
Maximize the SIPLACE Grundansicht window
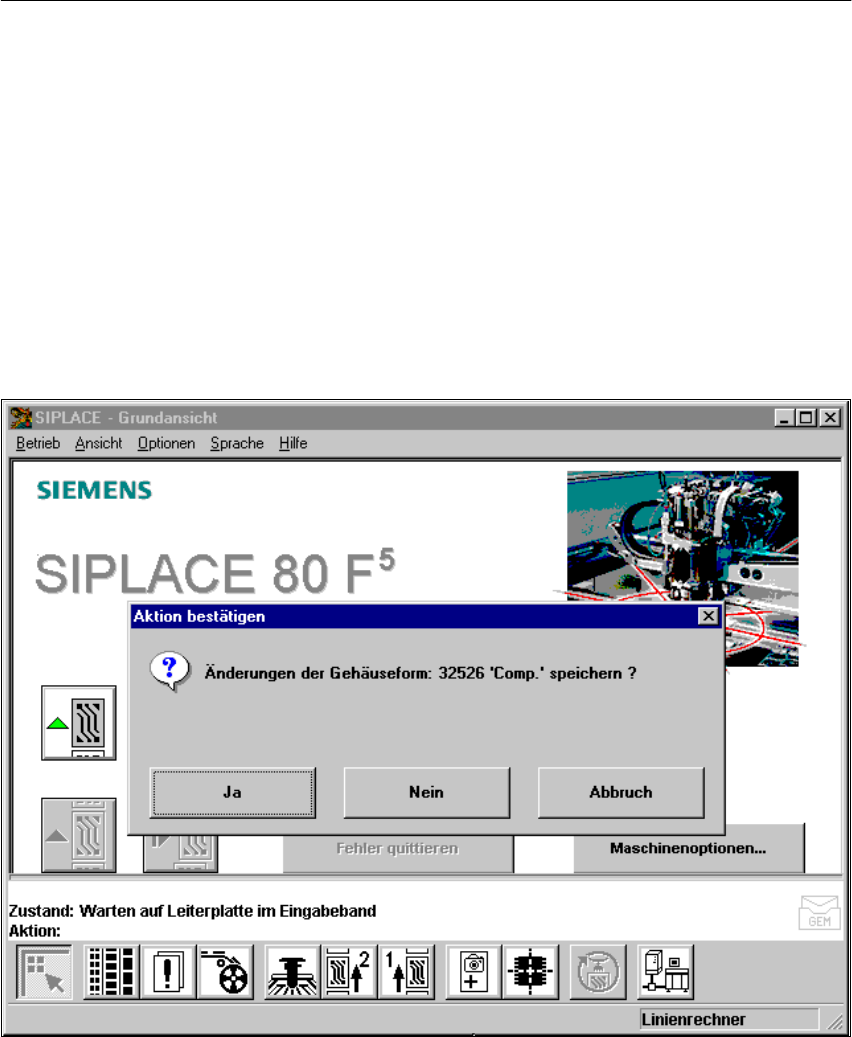point(806,418)
